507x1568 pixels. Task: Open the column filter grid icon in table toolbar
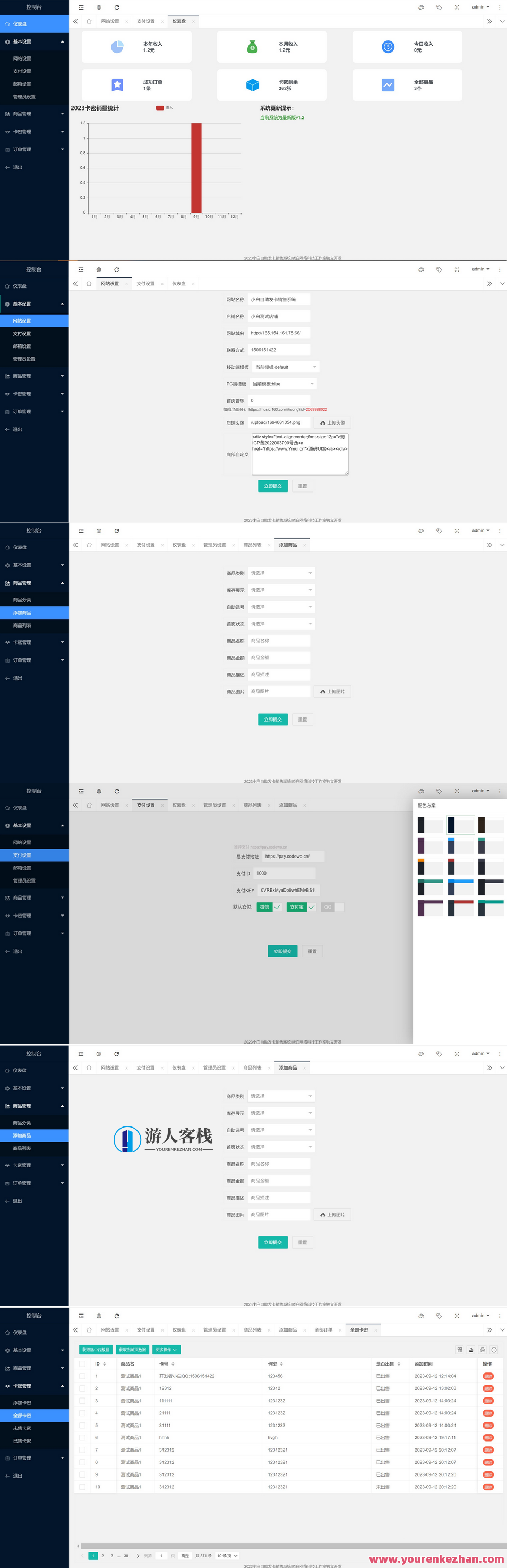(460, 1350)
